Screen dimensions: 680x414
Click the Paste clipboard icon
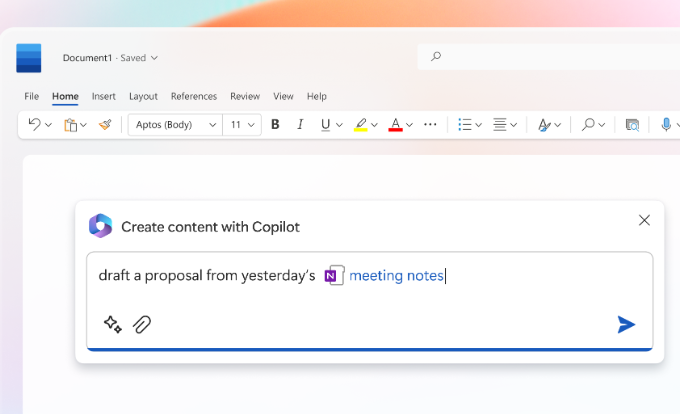pos(70,125)
